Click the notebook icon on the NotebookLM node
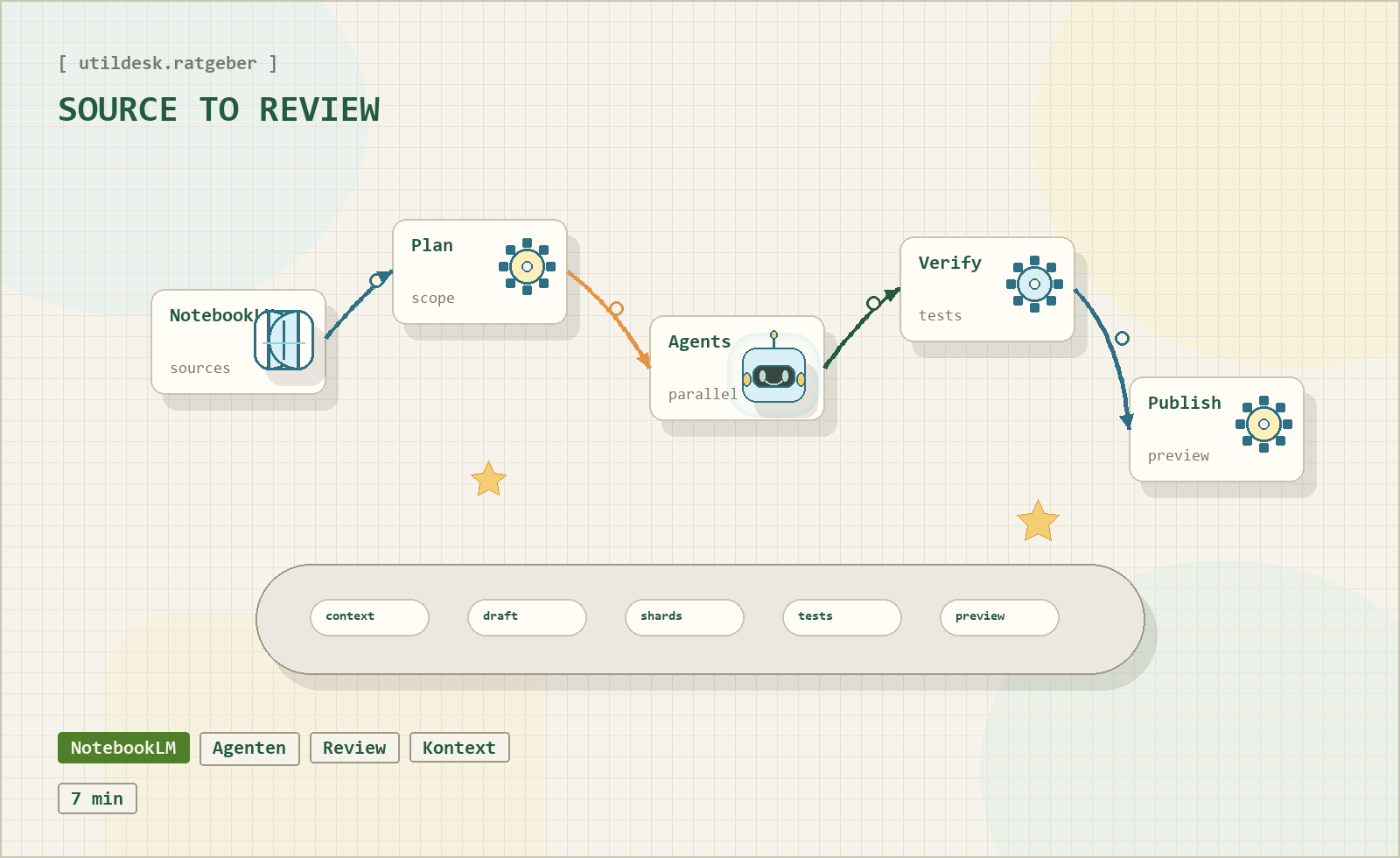The width and height of the screenshot is (1400, 858). point(283,341)
